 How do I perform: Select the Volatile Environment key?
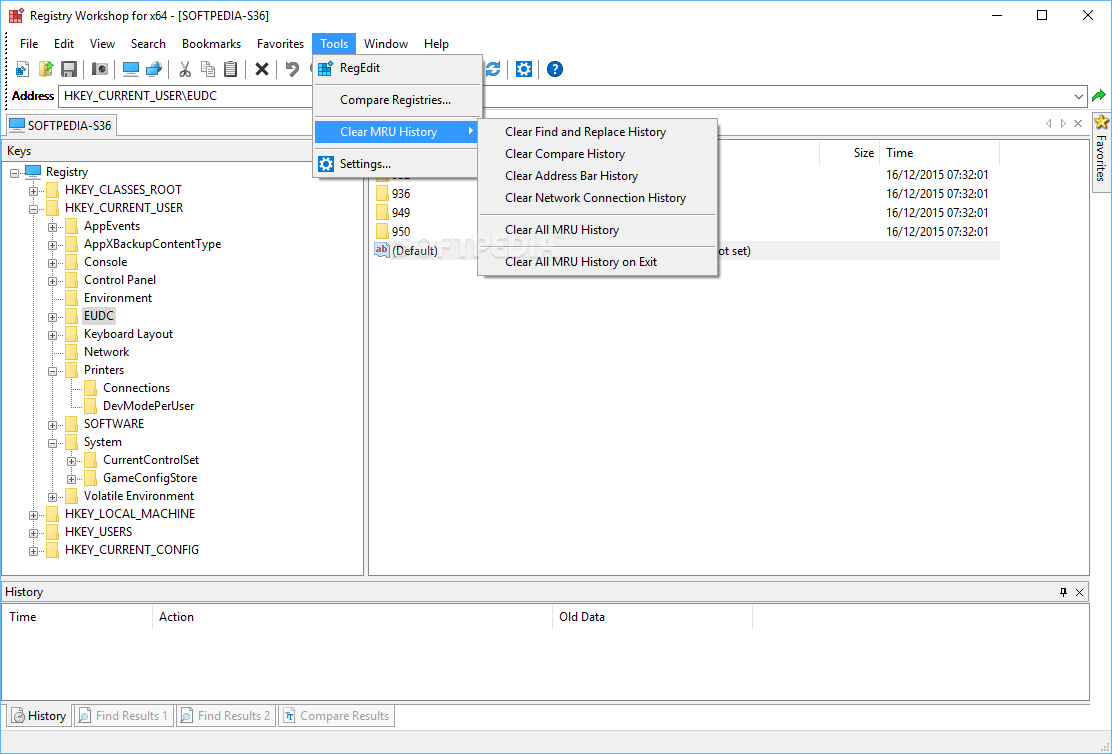(139, 496)
